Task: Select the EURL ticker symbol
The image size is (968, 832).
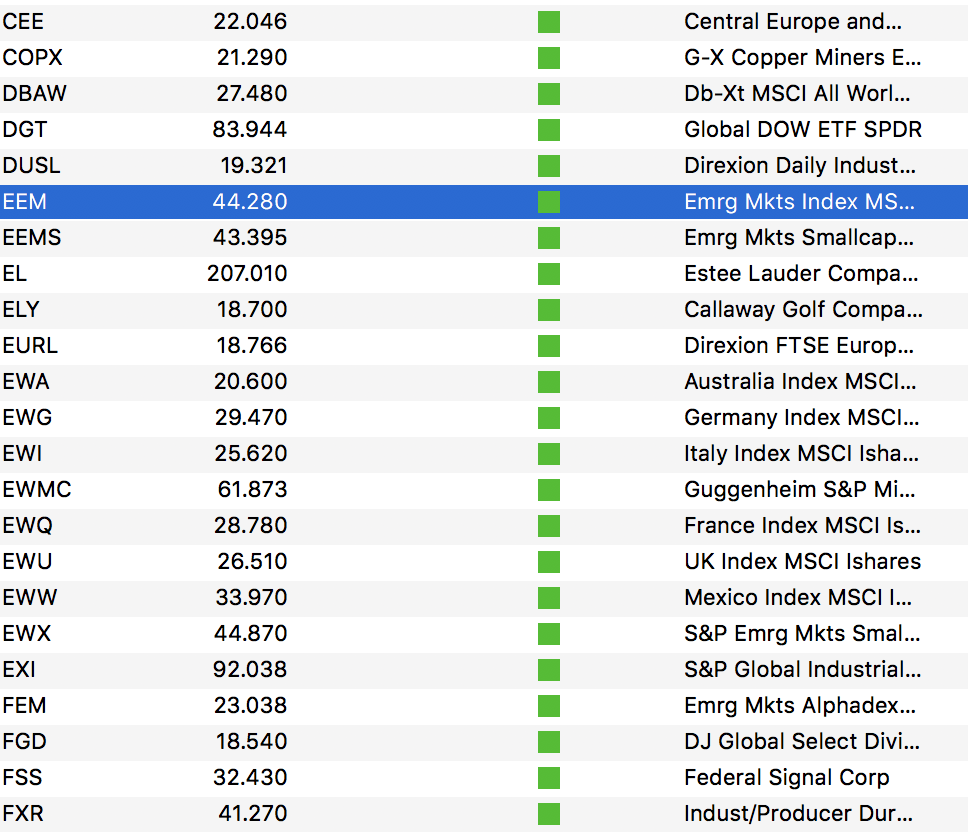Action: pyautogui.click(x=30, y=346)
